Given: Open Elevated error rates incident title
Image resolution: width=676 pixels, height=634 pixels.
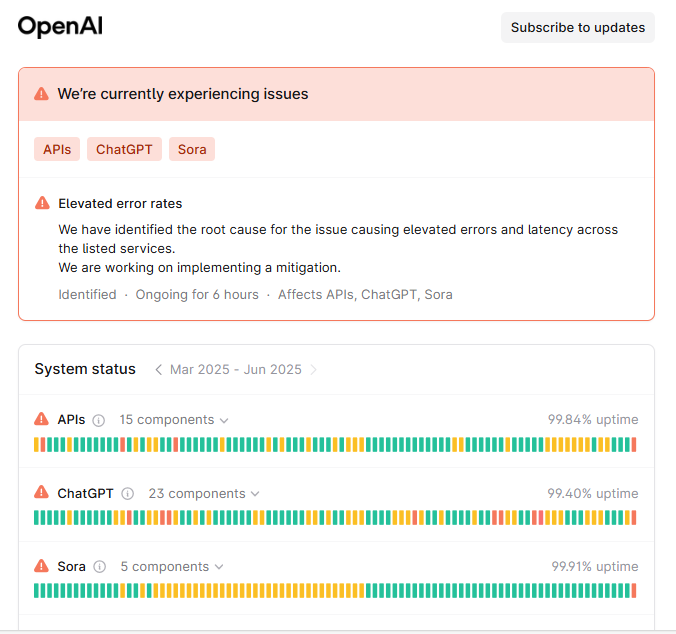Looking at the screenshot, I should [120, 203].
